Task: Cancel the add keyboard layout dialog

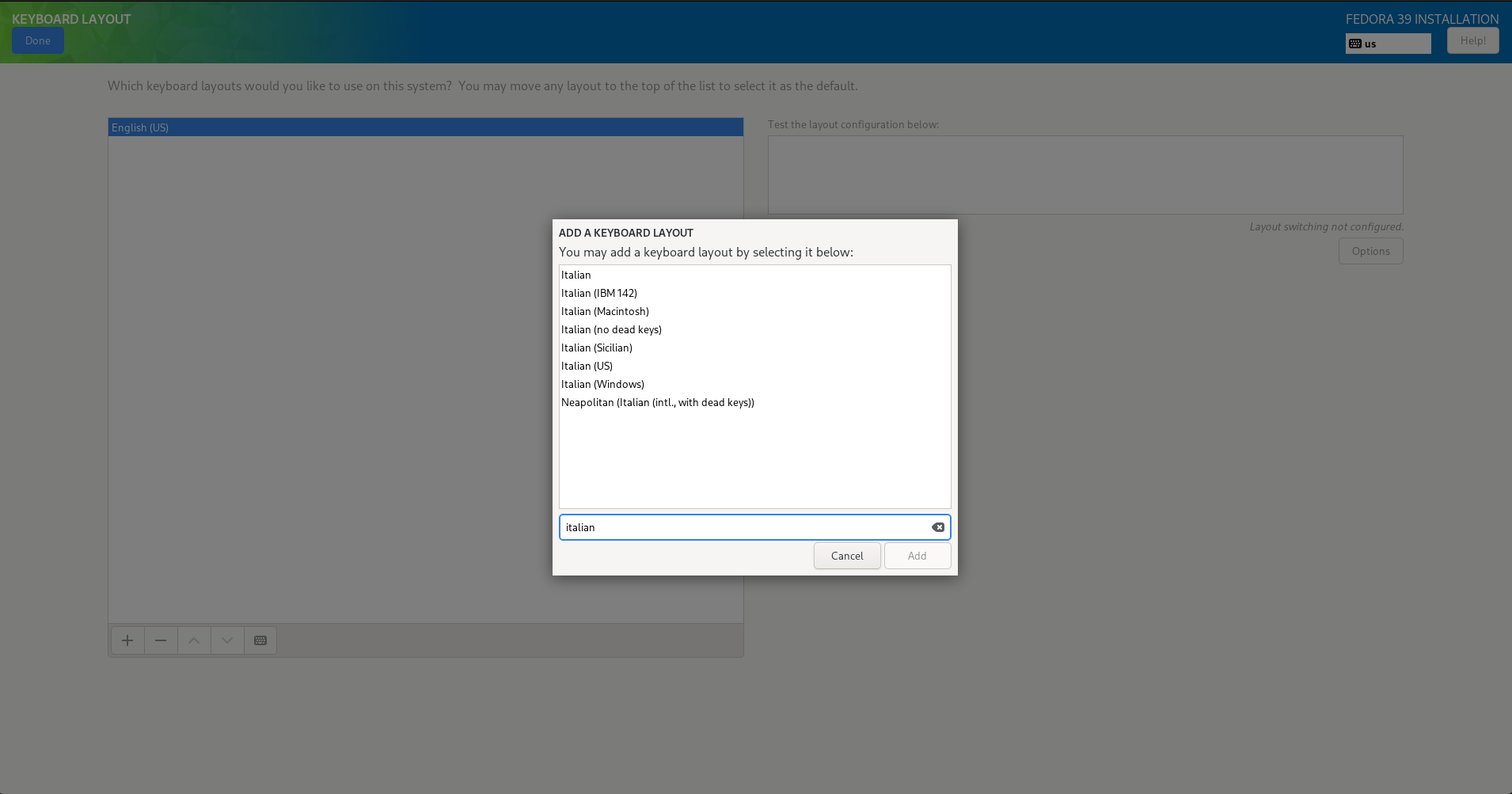Action: coord(847,556)
